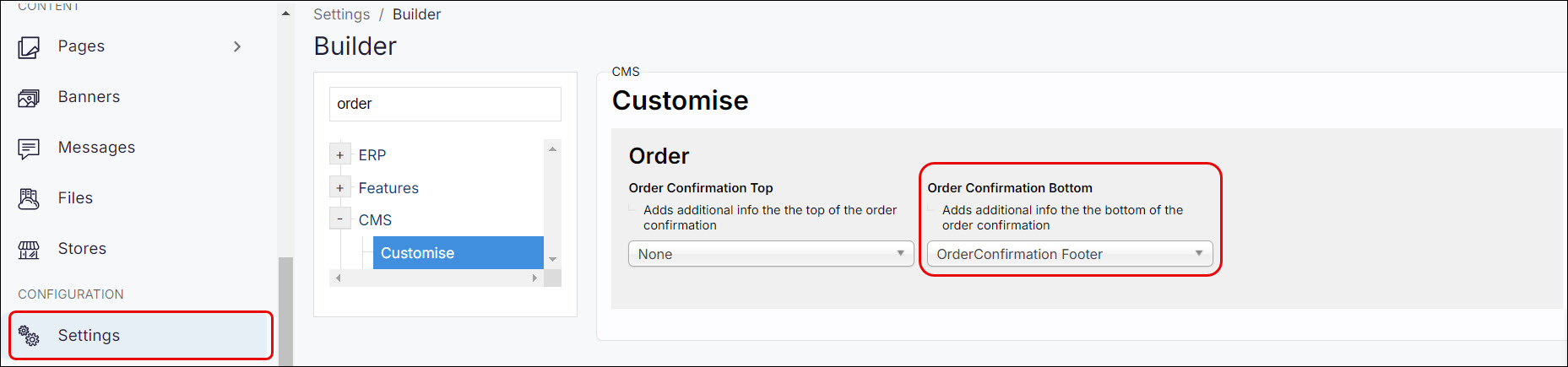Screen dimensions: 1568x367
Task: Click the Files sidebar icon
Action: (x=29, y=199)
